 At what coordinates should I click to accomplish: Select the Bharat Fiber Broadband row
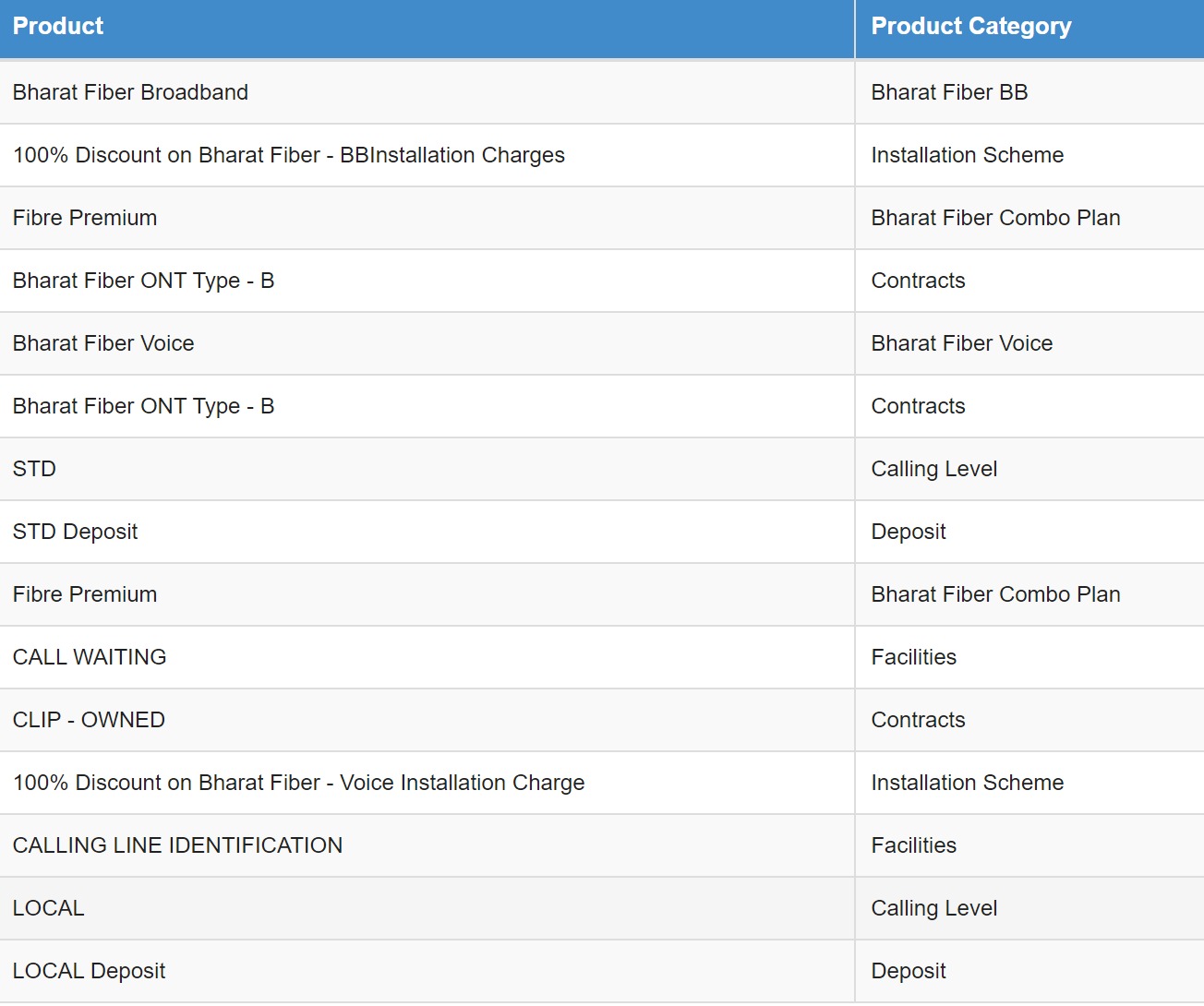coord(602,92)
